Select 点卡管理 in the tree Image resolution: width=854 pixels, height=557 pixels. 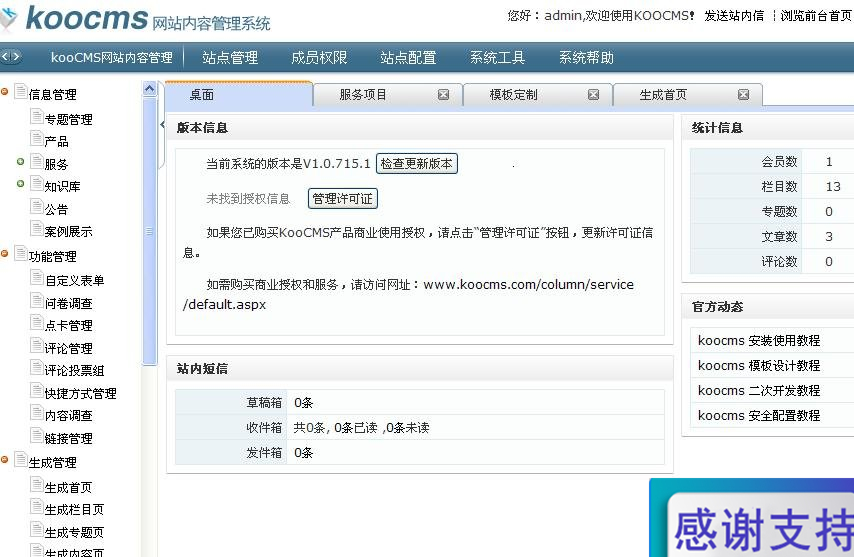[69, 326]
